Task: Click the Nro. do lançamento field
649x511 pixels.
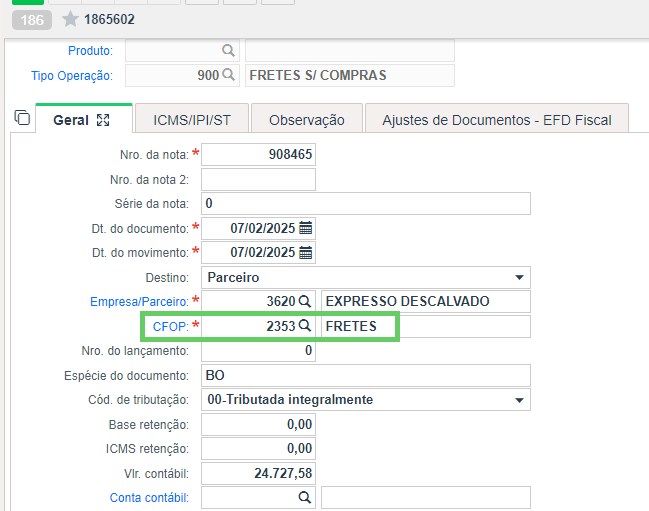Action: tap(258, 350)
